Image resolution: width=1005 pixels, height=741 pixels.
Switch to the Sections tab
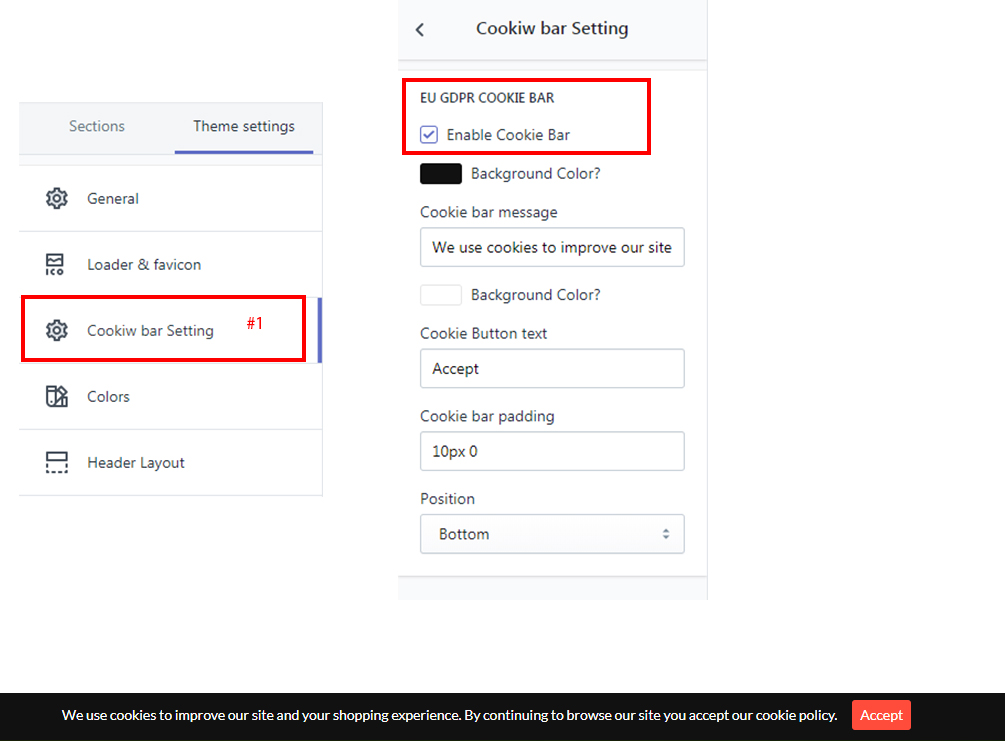97,126
